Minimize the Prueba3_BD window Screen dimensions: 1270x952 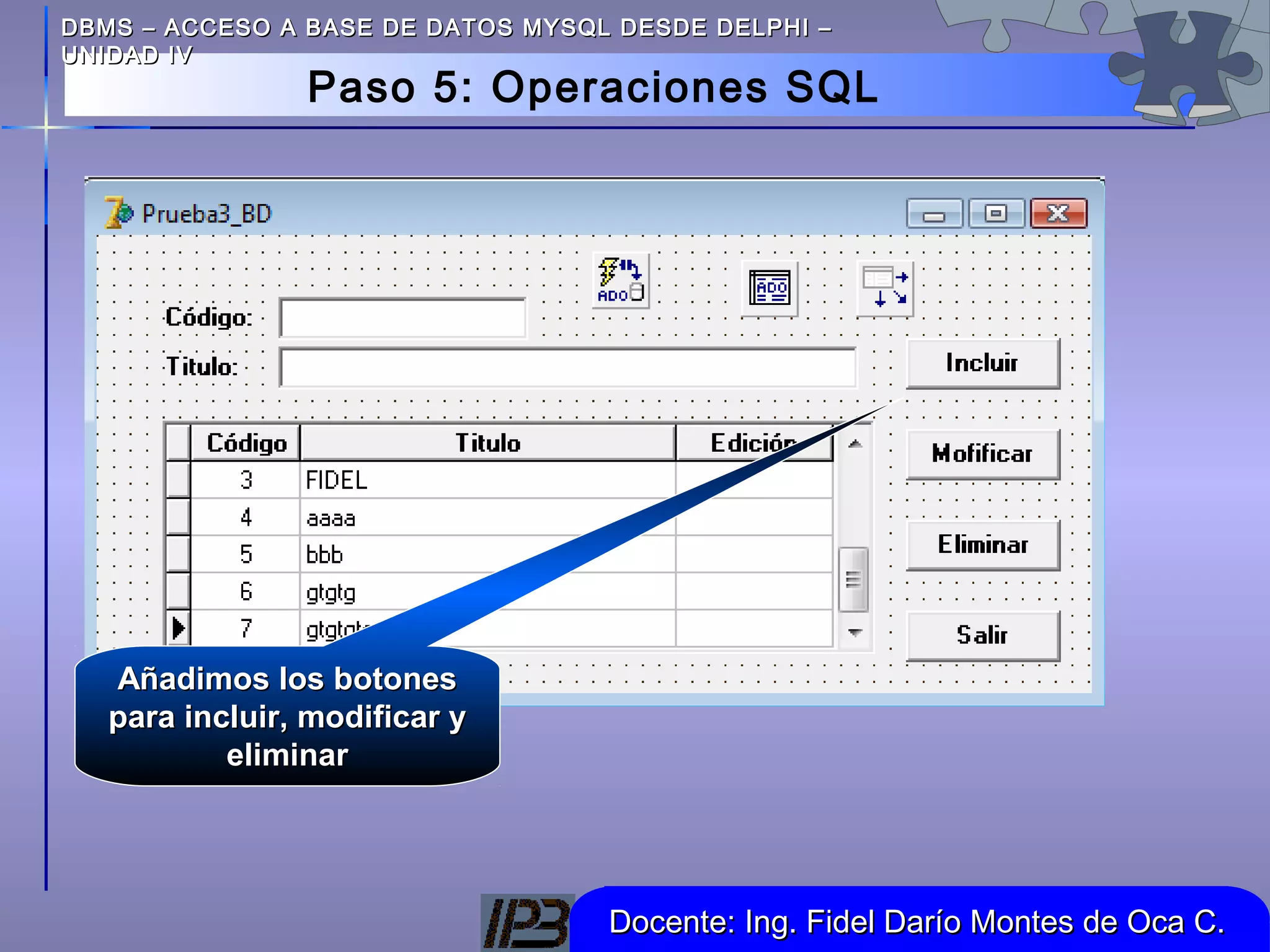pyautogui.click(x=935, y=214)
